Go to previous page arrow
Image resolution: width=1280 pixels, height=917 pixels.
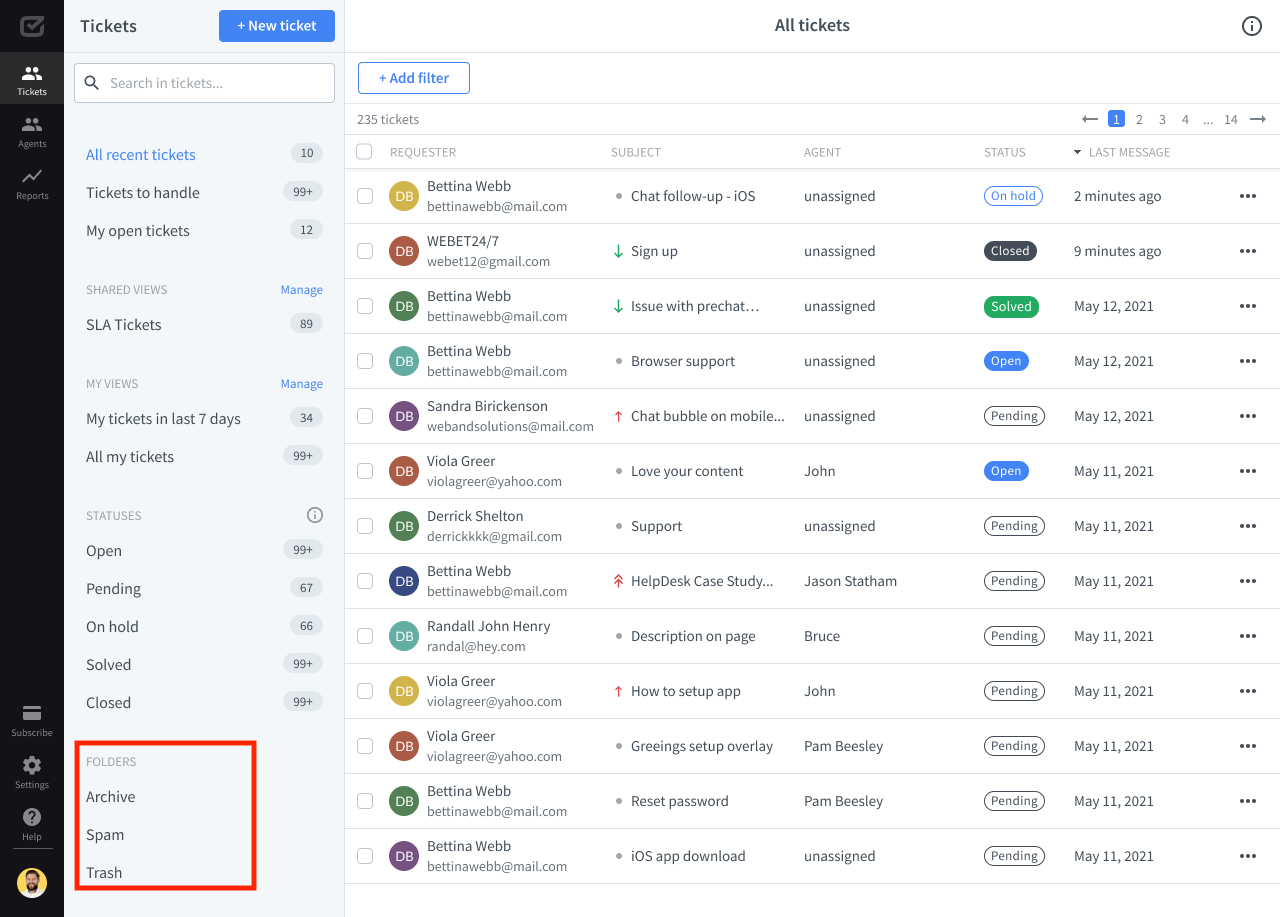[x=1090, y=119]
